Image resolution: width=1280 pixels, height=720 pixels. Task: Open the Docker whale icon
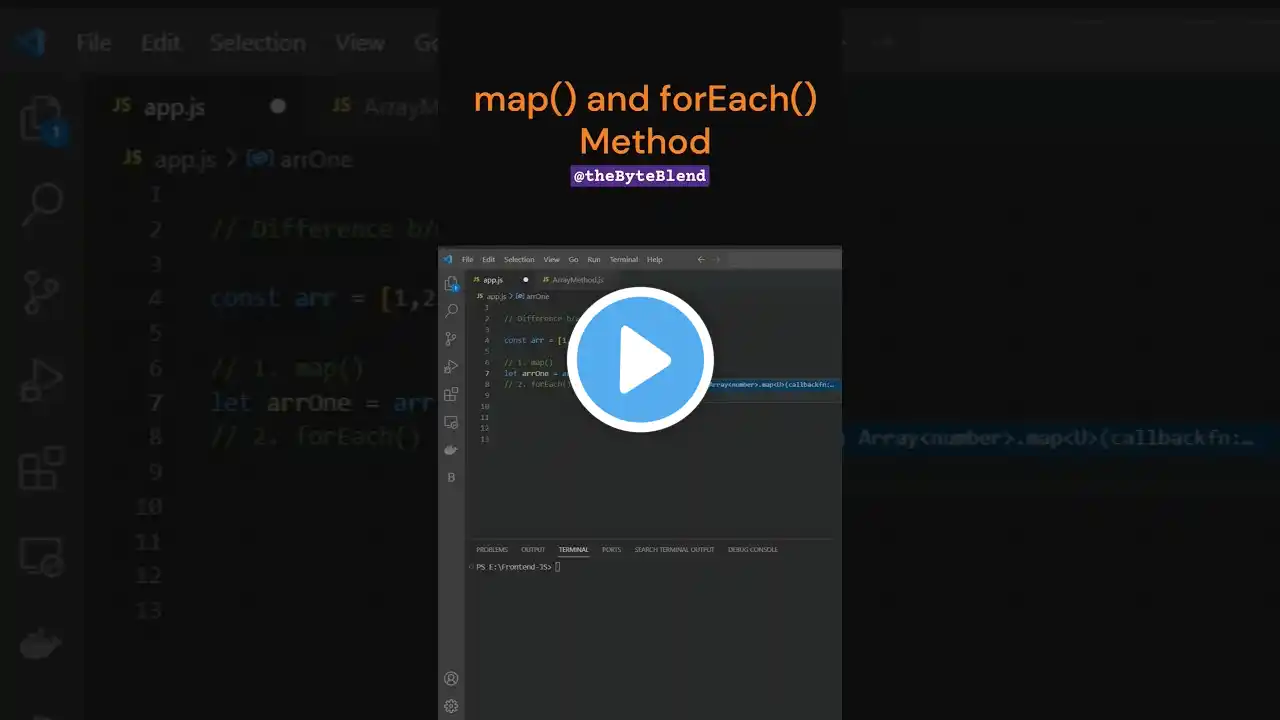pyautogui.click(x=451, y=450)
